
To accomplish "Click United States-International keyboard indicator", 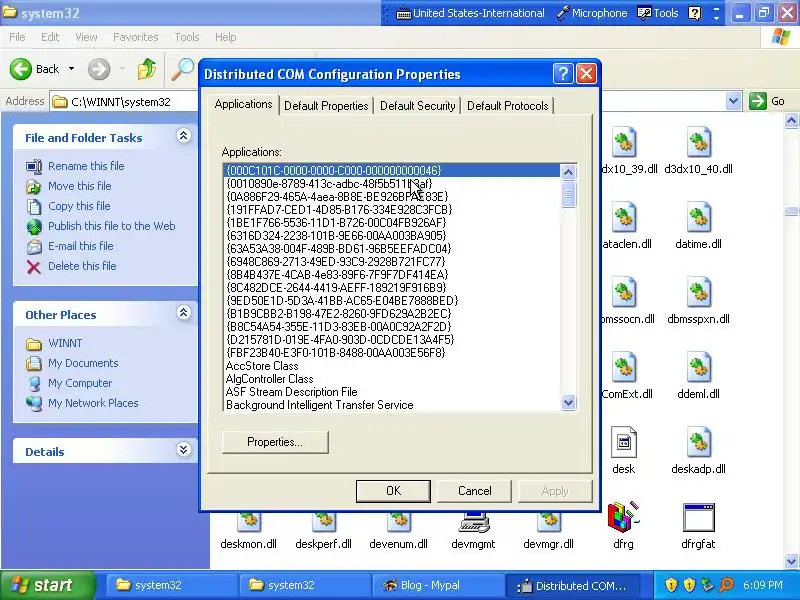I will click(470, 13).
